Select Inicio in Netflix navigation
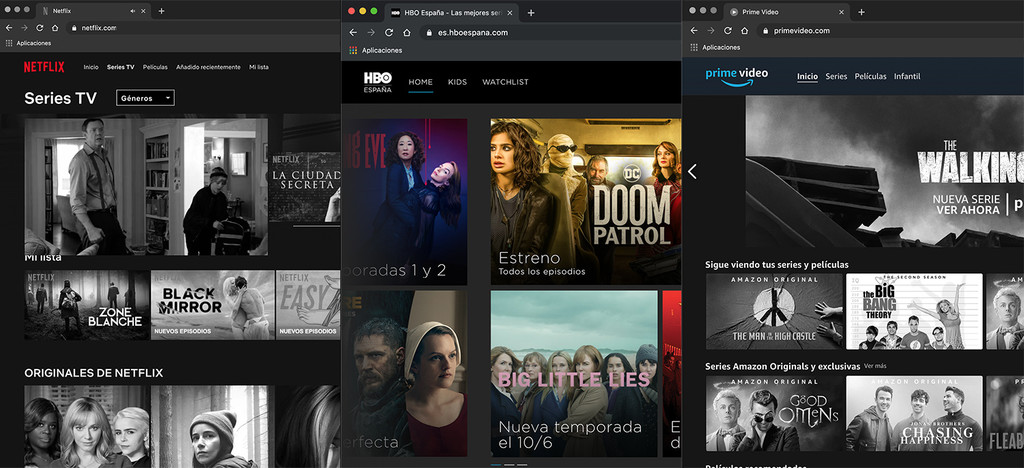 [x=91, y=67]
